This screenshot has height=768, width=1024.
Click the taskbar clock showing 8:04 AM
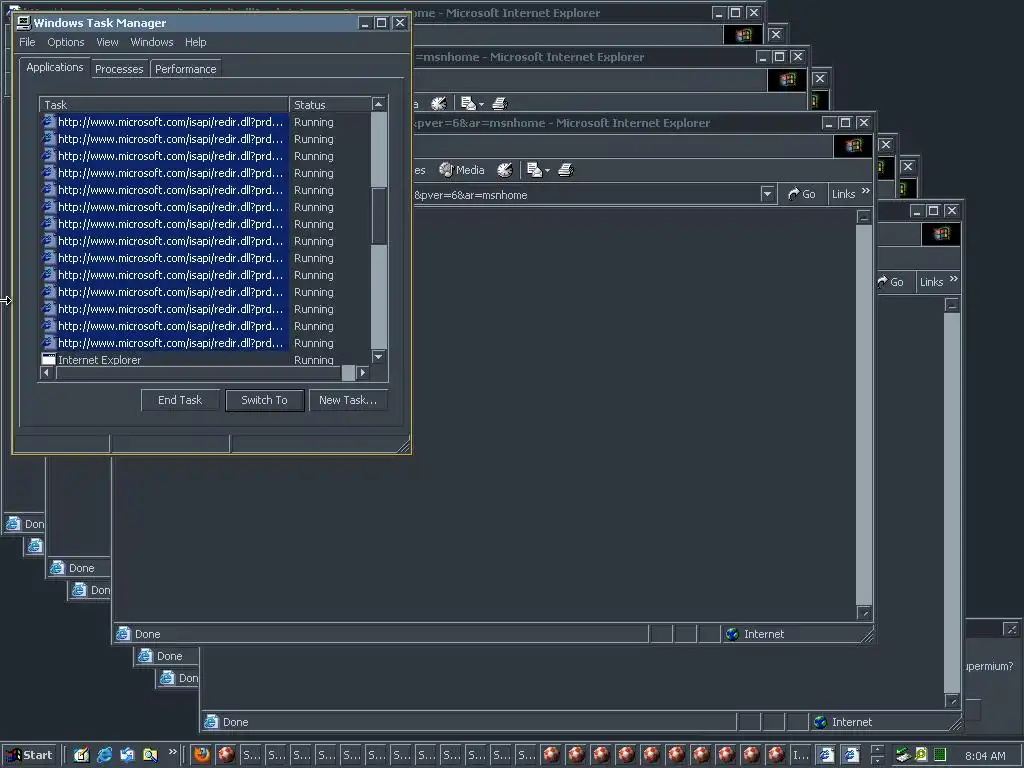[x=985, y=756]
